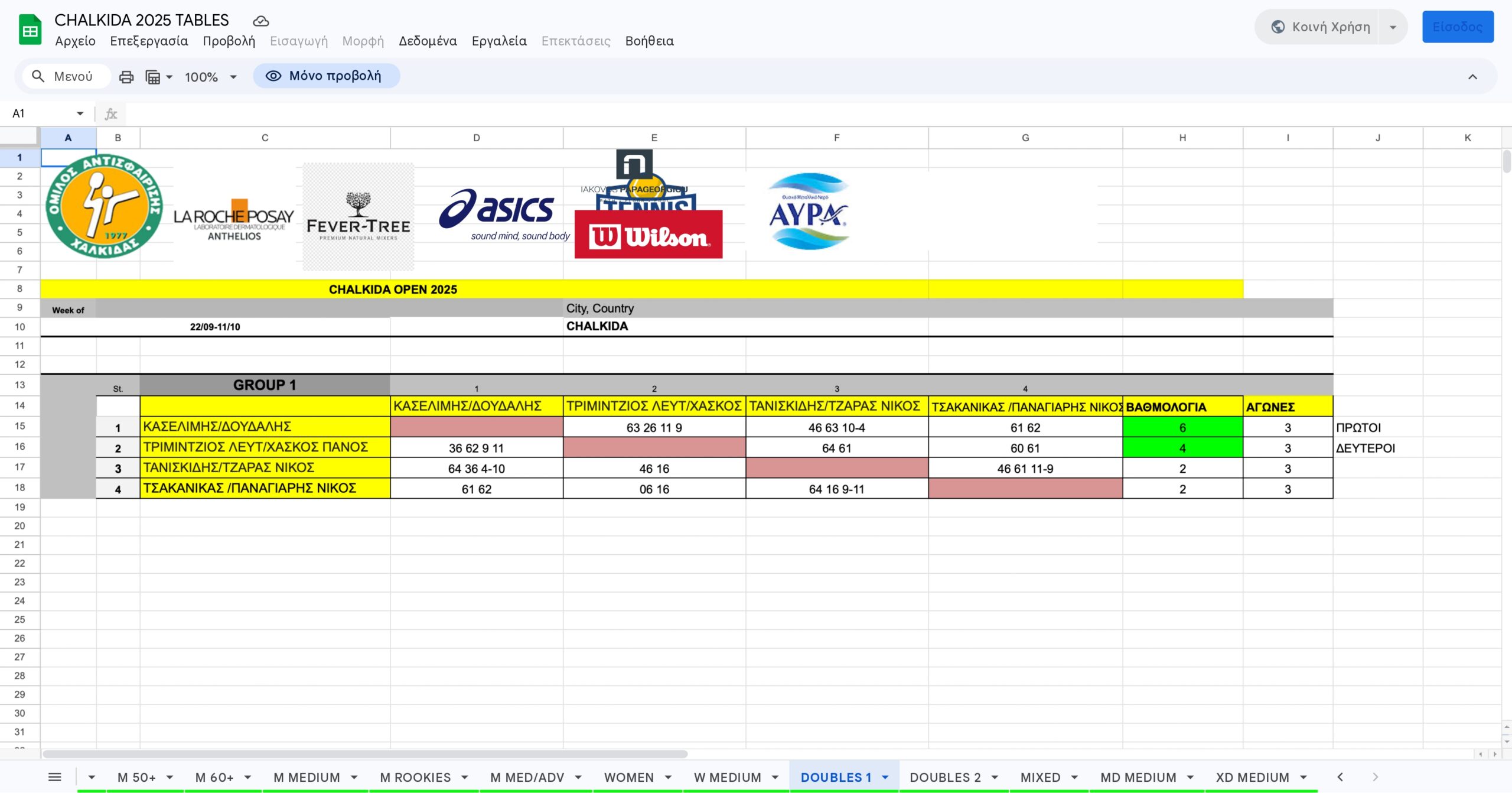Viewport: 1512px width, 793px height.
Task: Click the blue Είσοδος sign-in button
Action: click(x=1457, y=27)
